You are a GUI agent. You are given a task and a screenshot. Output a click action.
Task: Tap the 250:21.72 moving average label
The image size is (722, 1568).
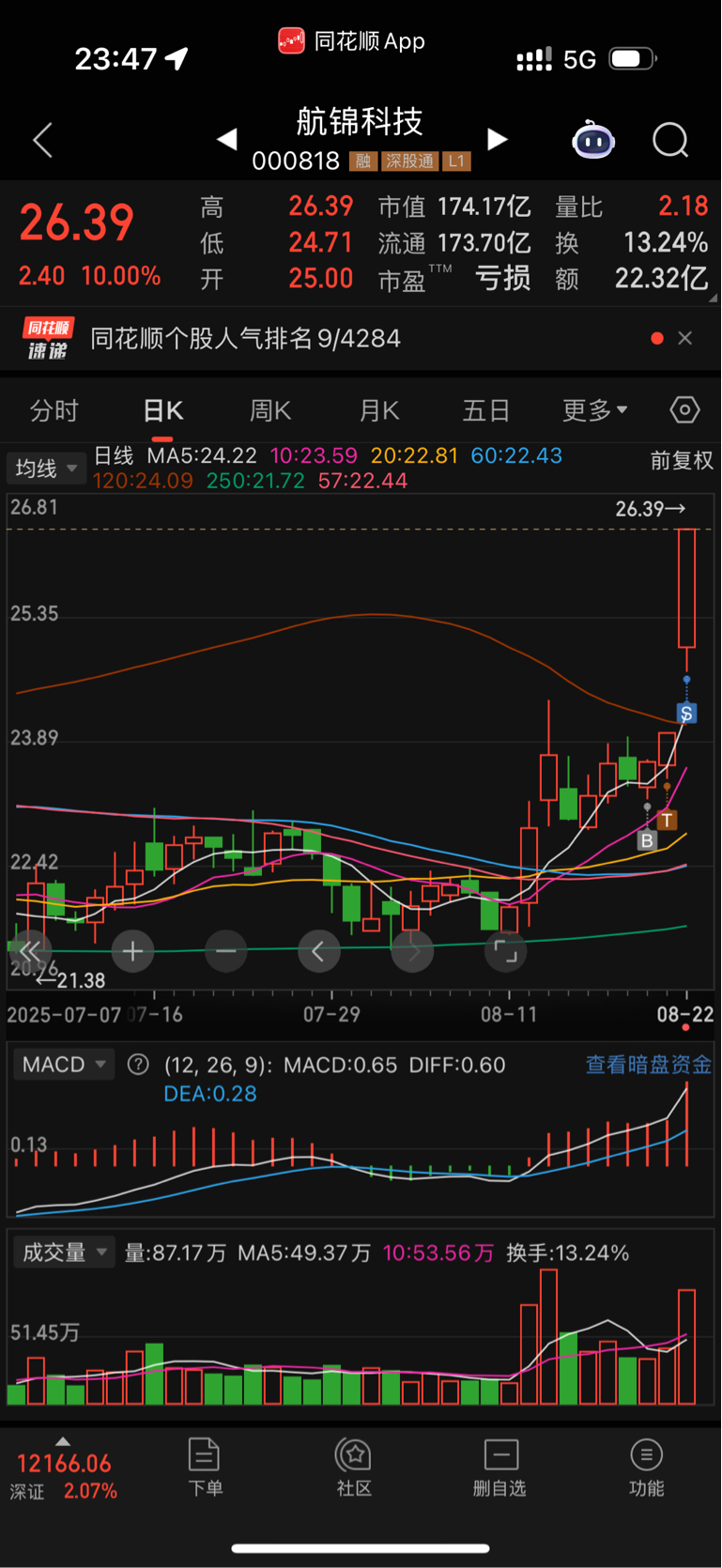[255, 481]
